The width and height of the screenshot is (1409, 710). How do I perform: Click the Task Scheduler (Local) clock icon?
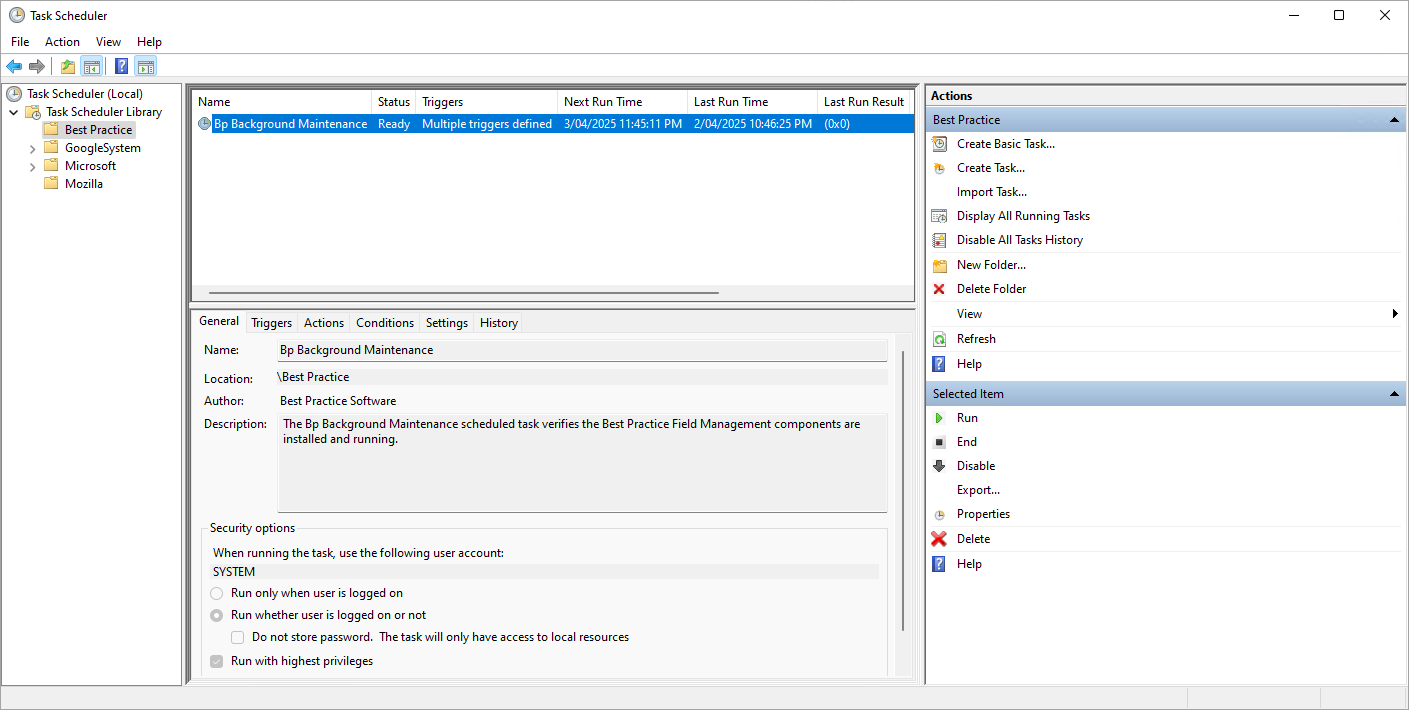(x=14, y=94)
